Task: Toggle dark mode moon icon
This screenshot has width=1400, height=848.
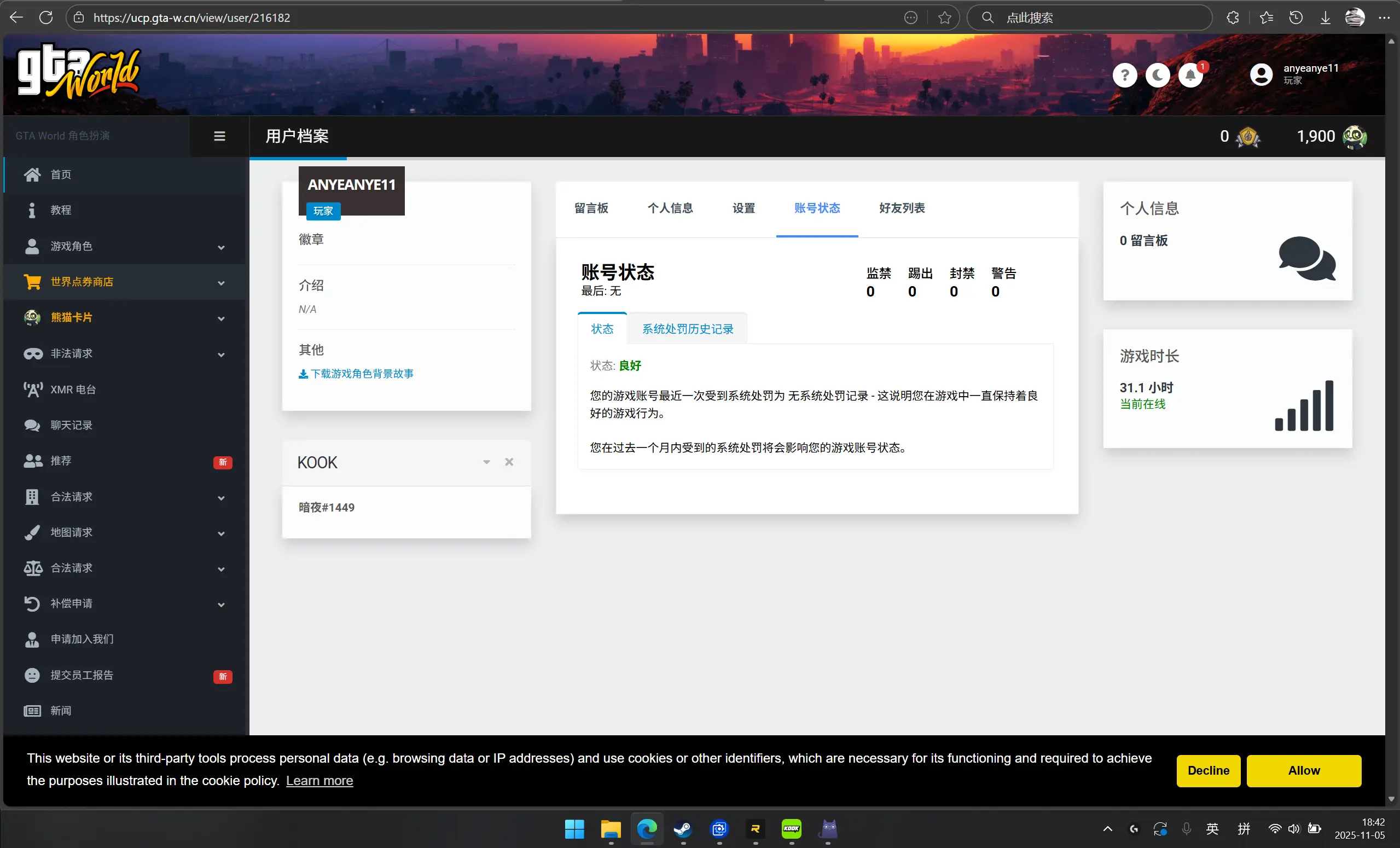Action: tap(1158, 75)
